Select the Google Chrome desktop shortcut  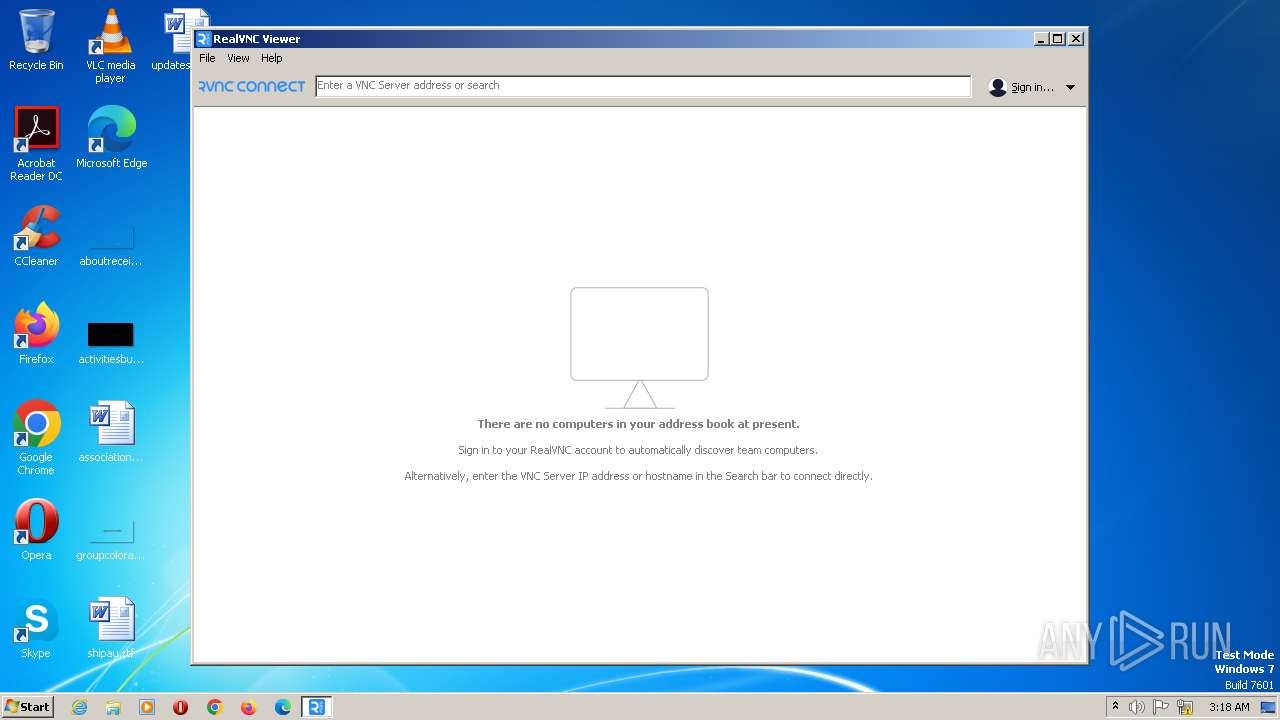36,438
